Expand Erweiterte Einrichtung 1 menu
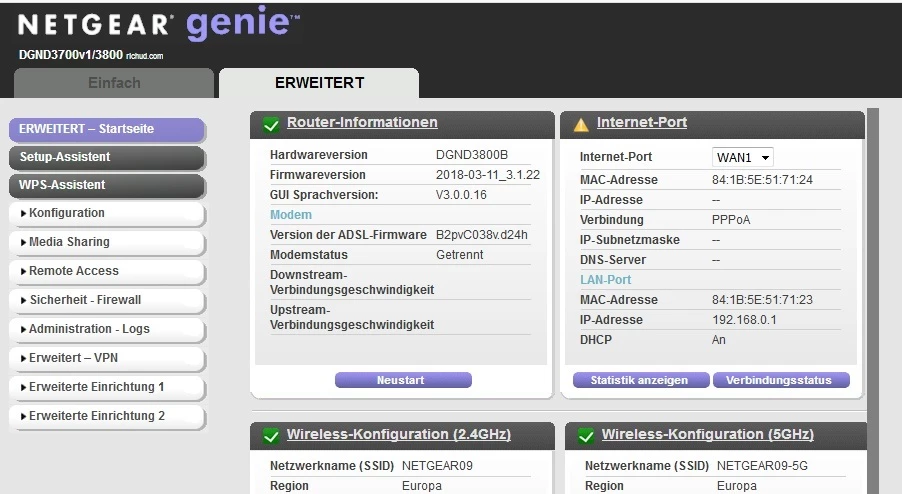The width and height of the screenshot is (902, 494). (107, 387)
